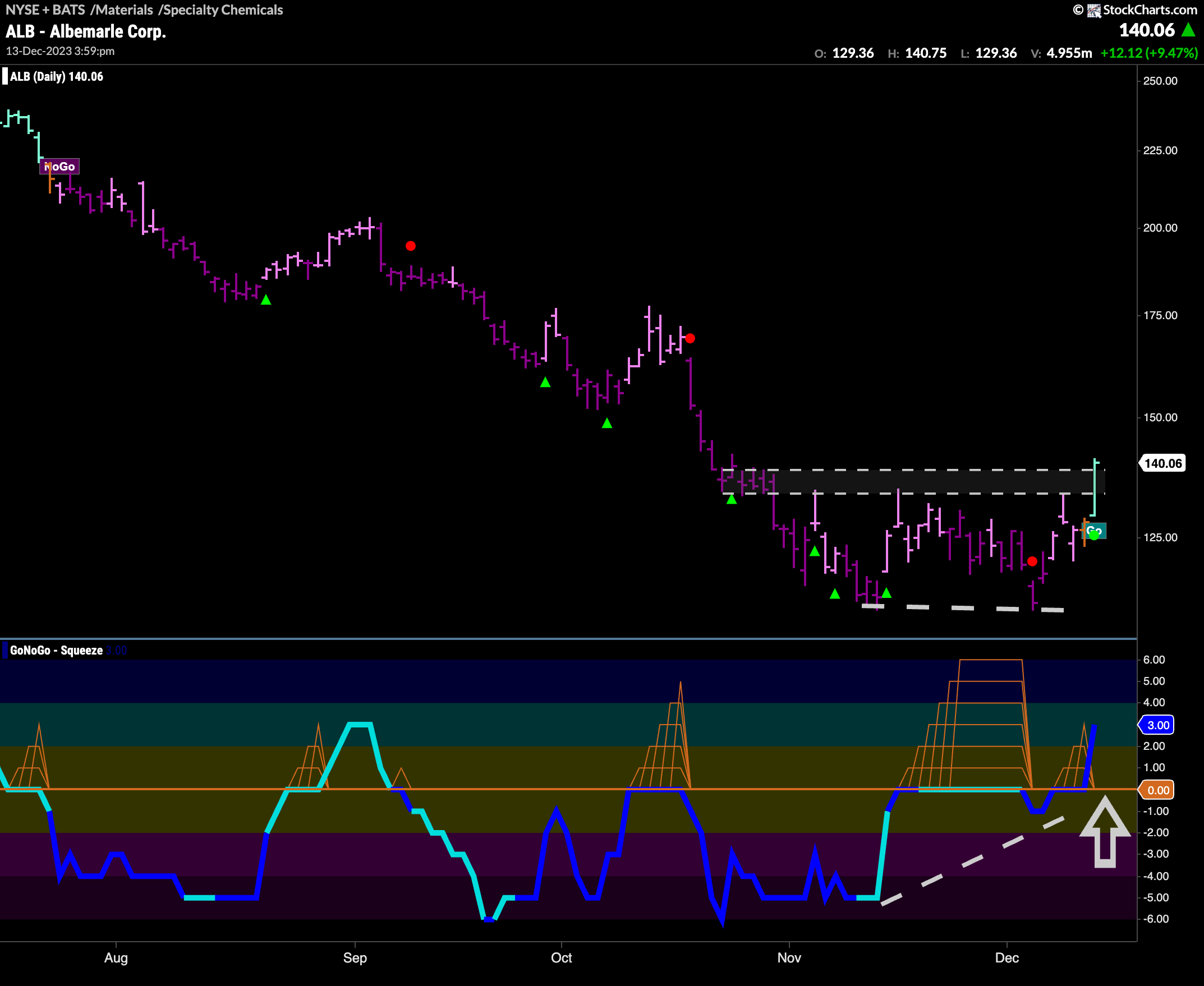Click the 'NYSE + BATS' exchange text
The width and height of the screenshot is (1204, 986).
45,10
